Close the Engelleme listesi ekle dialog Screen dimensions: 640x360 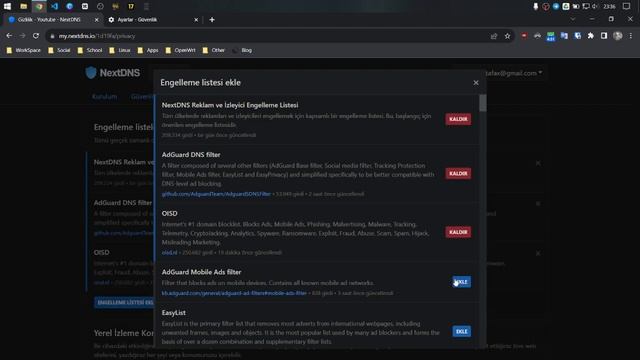(476, 82)
